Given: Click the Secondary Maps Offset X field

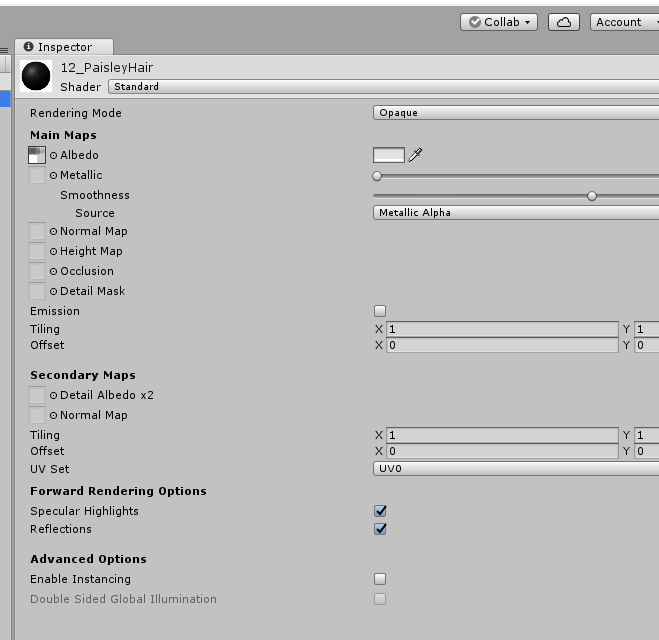Looking at the screenshot, I should [x=502, y=451].
